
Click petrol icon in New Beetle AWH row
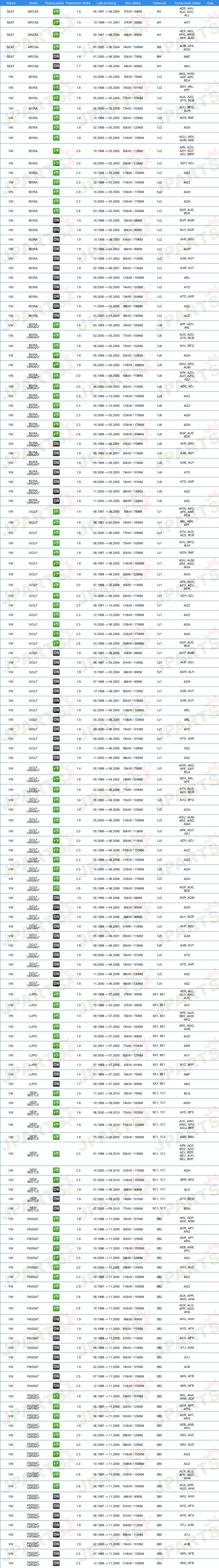pyautogui.click(x=56, y=1103)
